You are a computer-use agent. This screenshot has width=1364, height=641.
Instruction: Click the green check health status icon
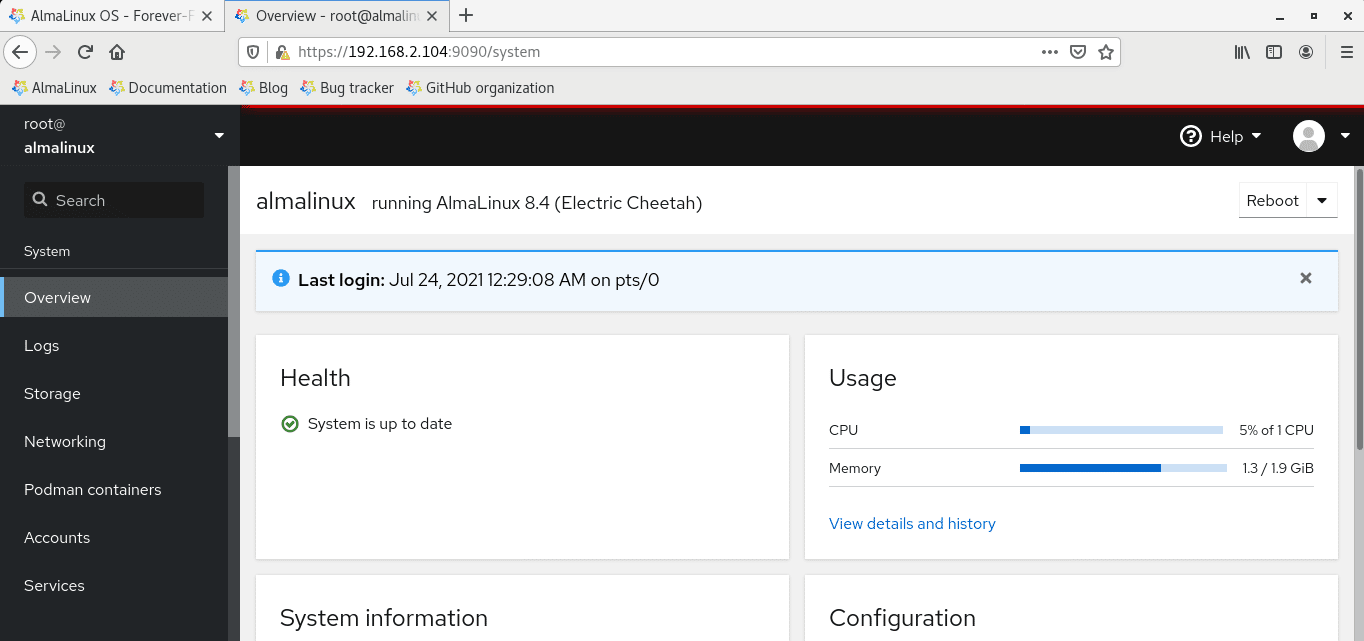pos(290,424)
